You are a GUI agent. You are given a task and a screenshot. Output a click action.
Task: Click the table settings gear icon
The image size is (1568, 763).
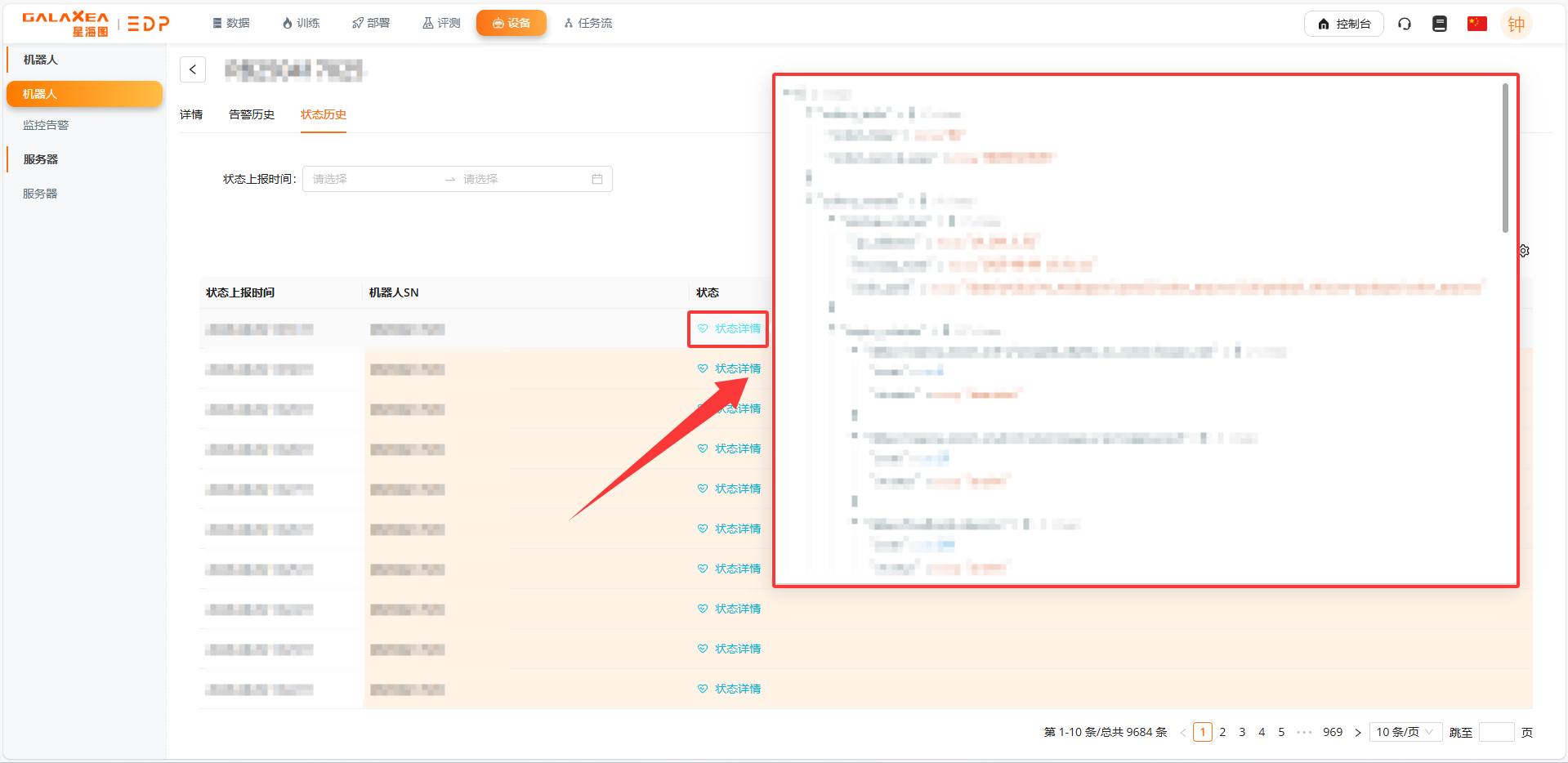[1525, 251]
